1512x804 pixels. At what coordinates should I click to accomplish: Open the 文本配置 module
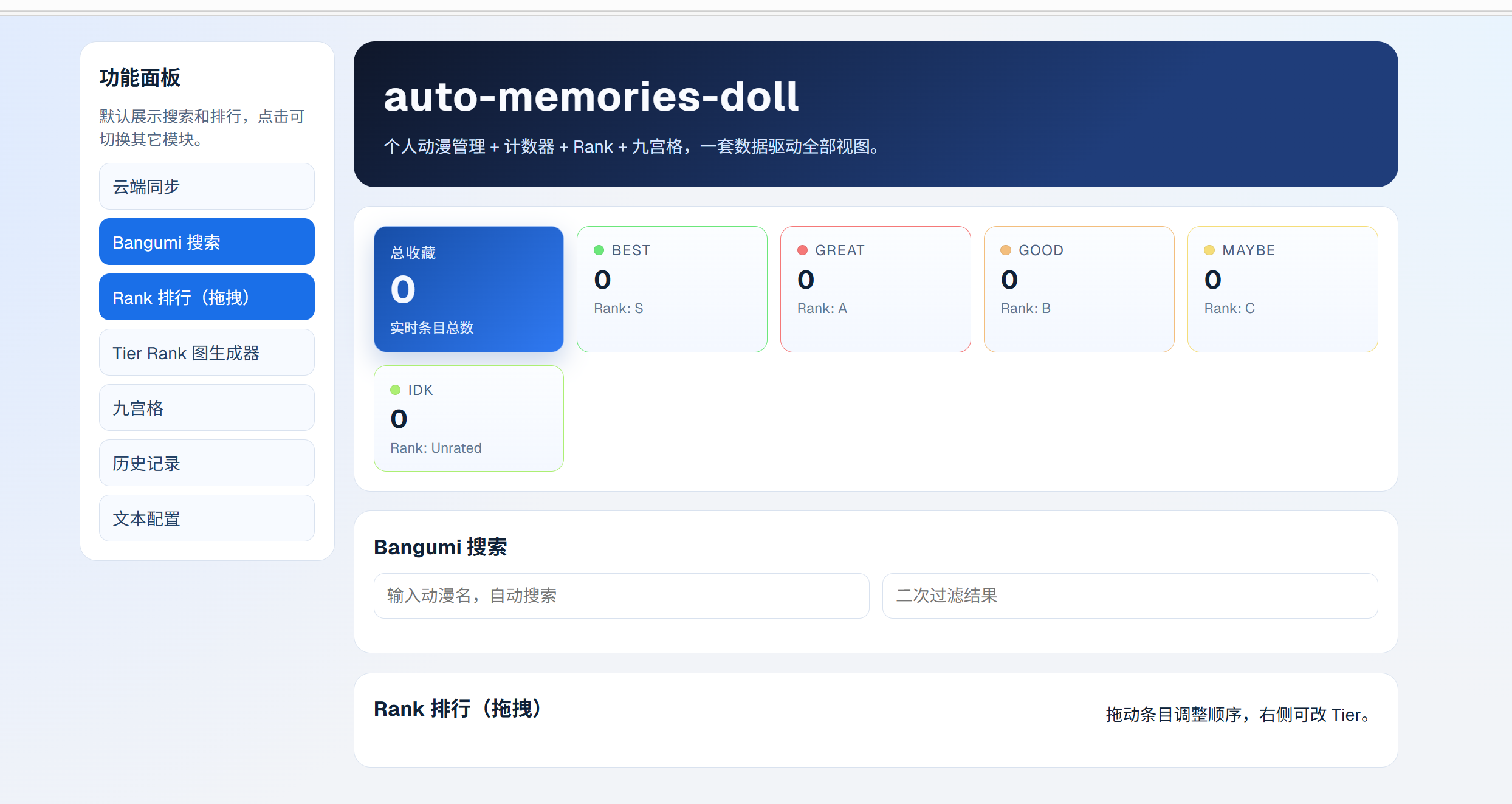pos(207,518)
